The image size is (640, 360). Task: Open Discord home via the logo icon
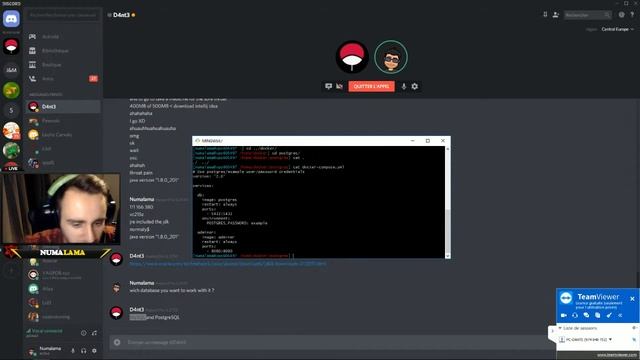click(11, 19)
